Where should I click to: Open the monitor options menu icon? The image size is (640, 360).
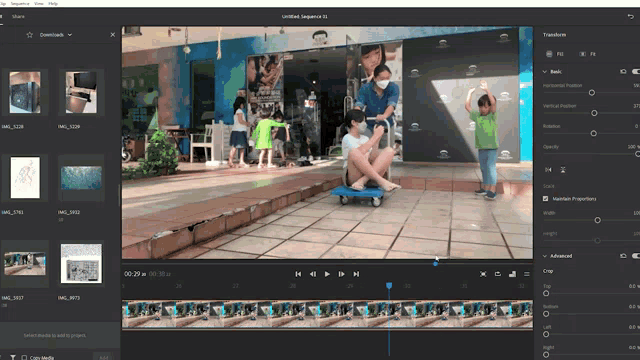527,274
